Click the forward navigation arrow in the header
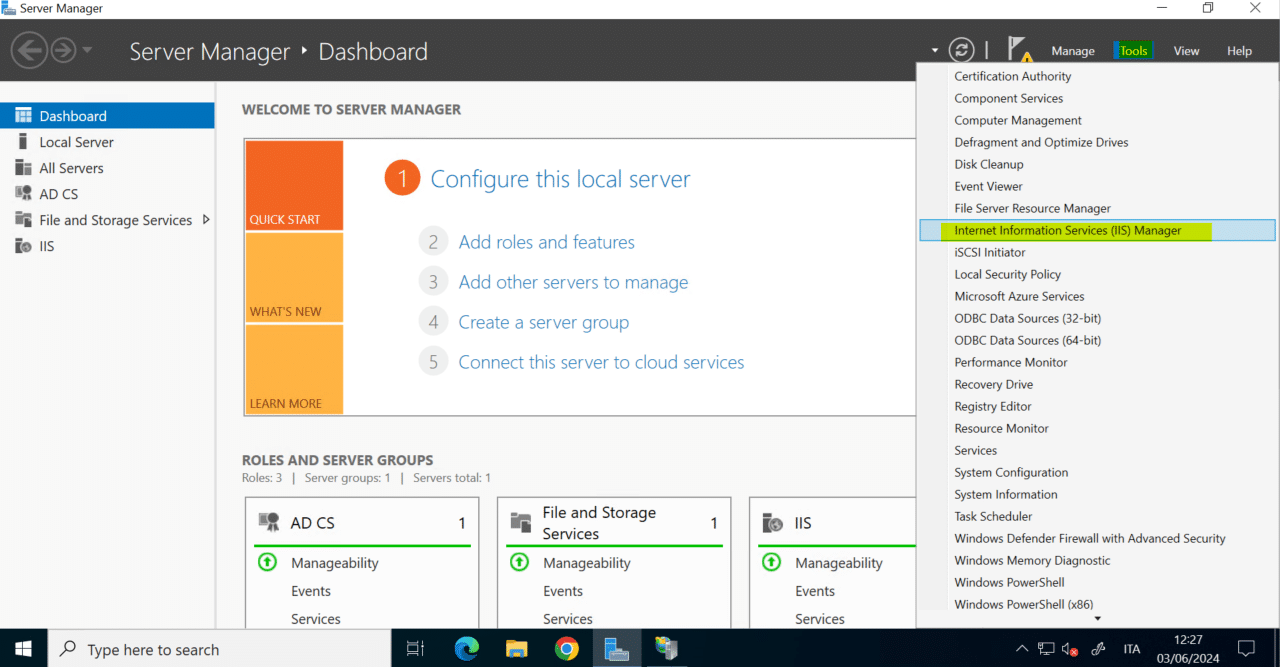This screenshot has width=1280, height=667. click(63, 50)
